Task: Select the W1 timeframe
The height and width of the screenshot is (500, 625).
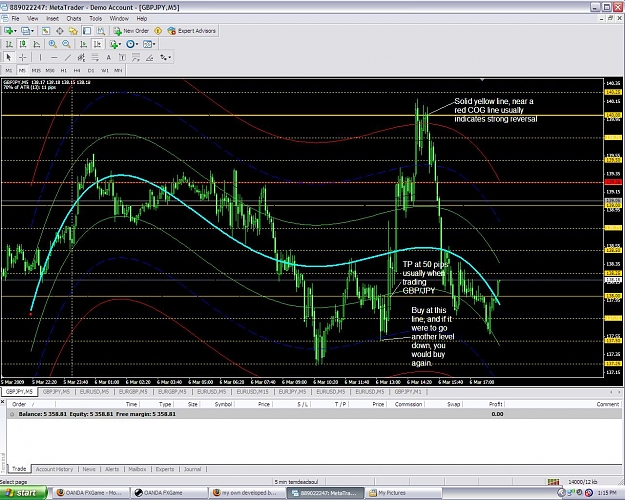Action: [x=104, y=71]
